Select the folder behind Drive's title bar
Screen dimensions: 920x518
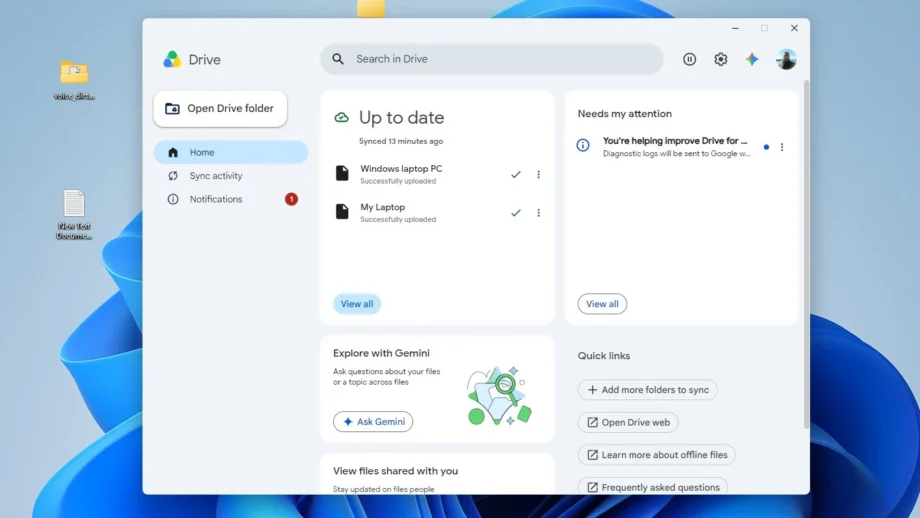371,8
